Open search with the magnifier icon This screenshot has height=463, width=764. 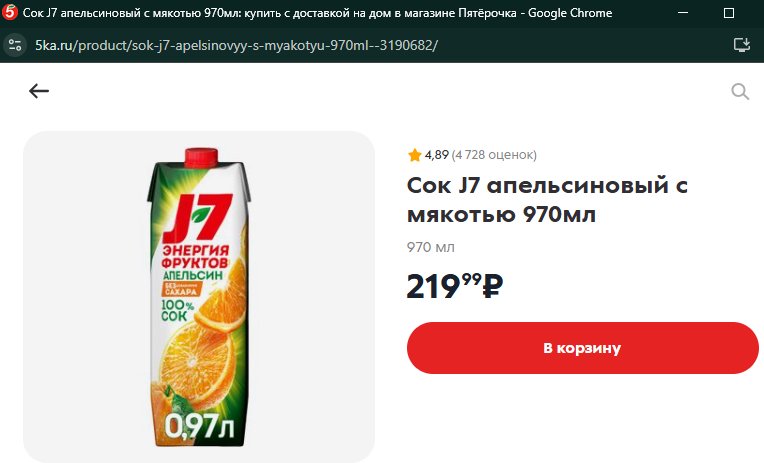[x=740, y=91]
